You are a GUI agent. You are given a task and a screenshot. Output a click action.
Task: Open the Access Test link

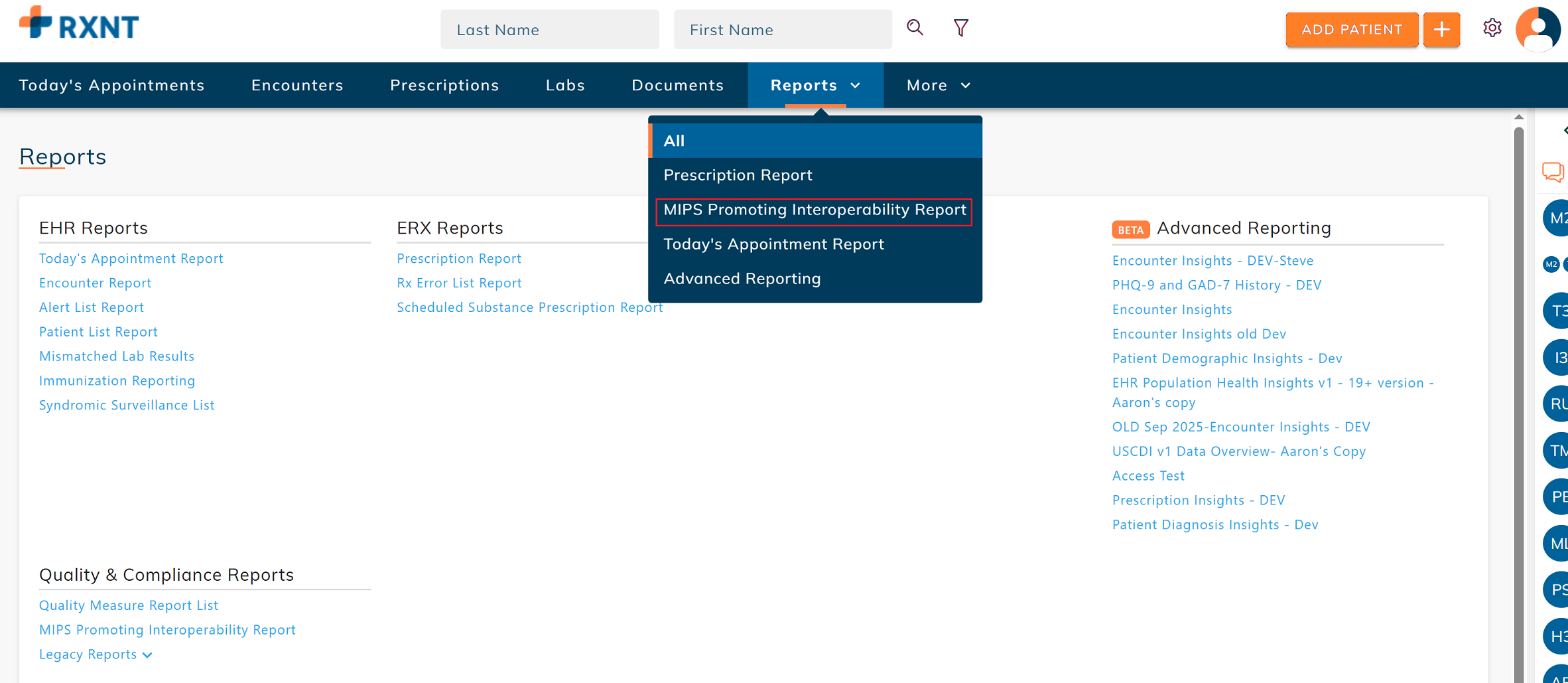[1148, 476]
